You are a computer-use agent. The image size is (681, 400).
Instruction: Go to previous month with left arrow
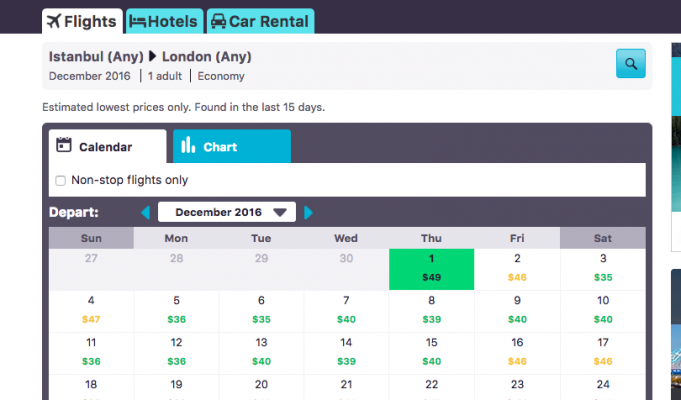pos(146,212)
